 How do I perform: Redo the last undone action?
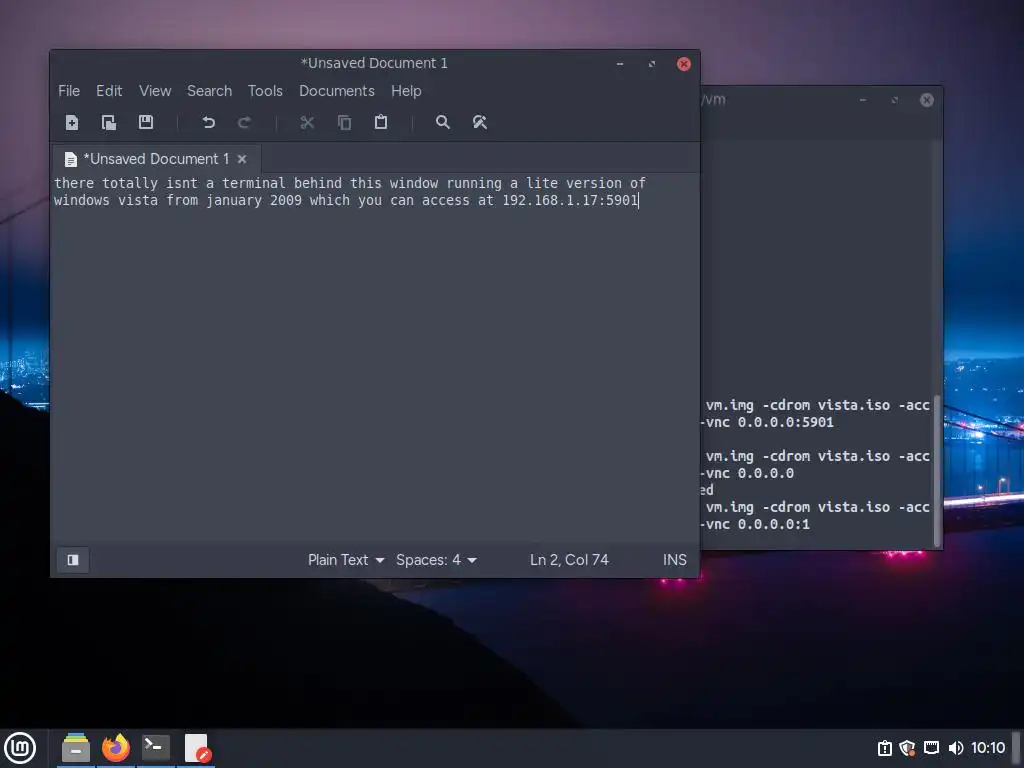[244, 122]
